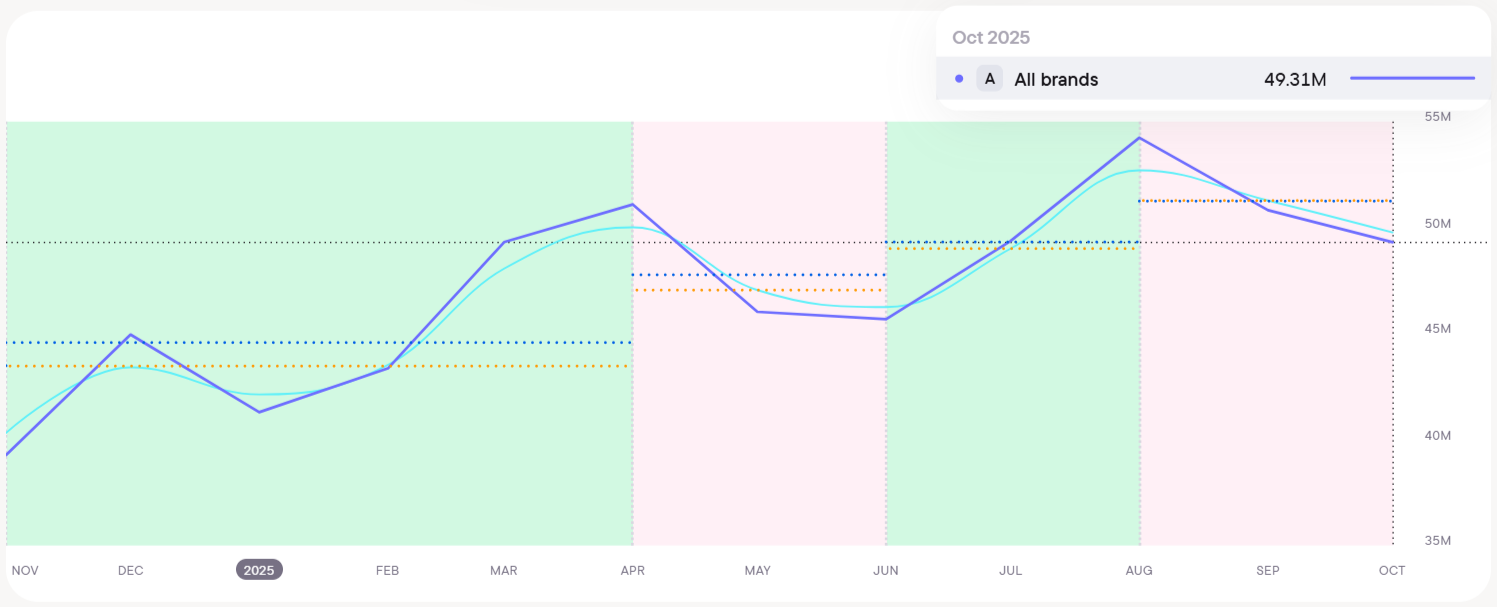Click the 55M label on the y-axis

pos(1437,117)
